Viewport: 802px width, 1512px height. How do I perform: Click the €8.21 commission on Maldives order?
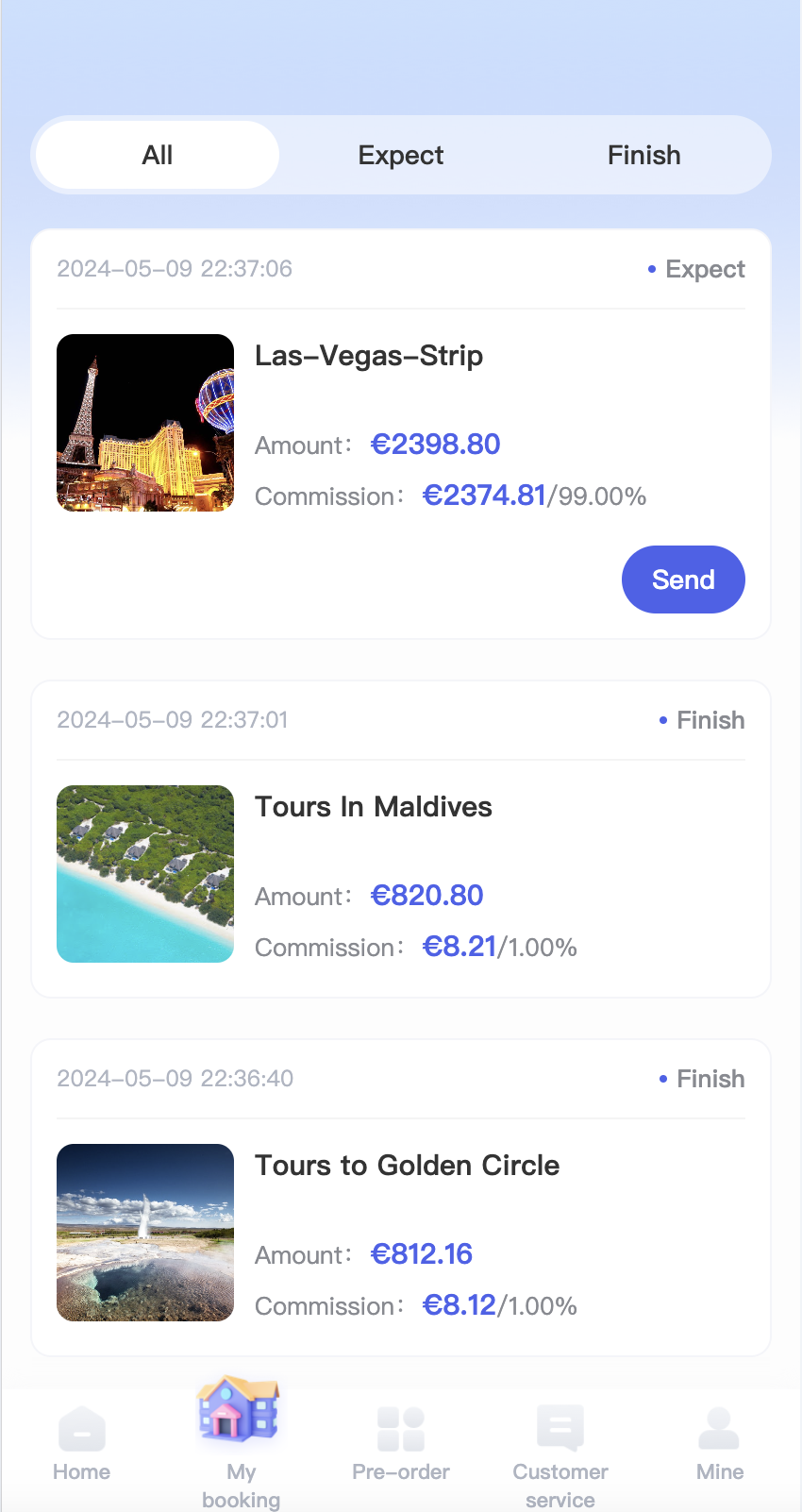pyautogui.click(x=459, y=947)
